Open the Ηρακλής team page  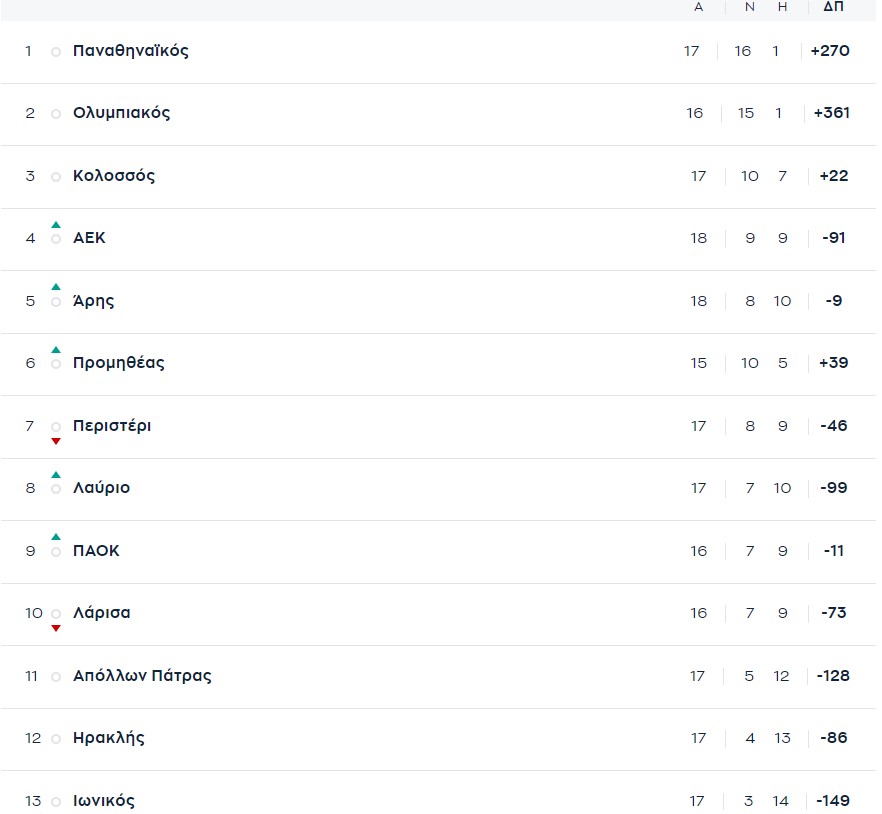109,738
